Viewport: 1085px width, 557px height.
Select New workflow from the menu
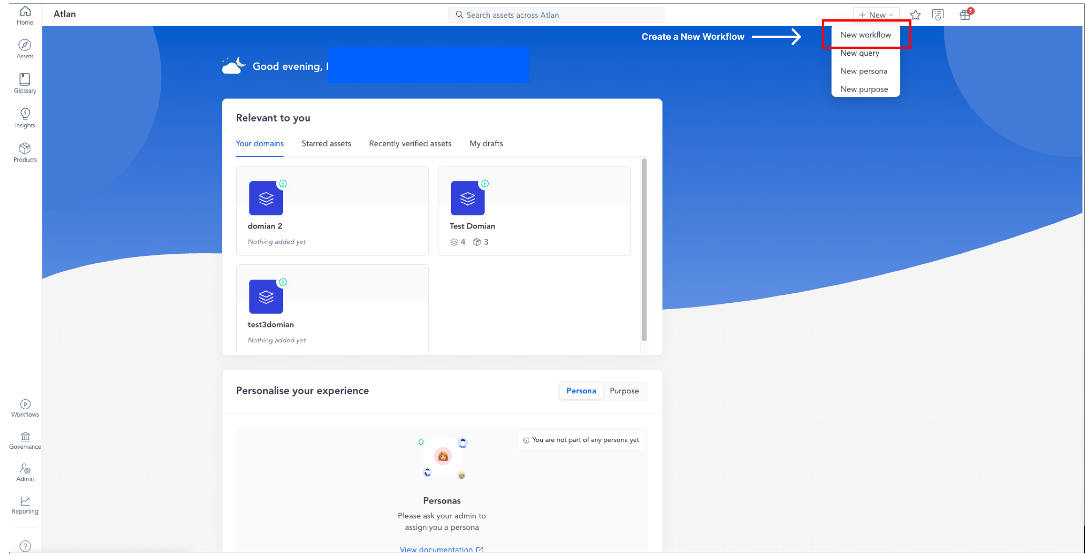pyautogui.click(x=865, y=35)
